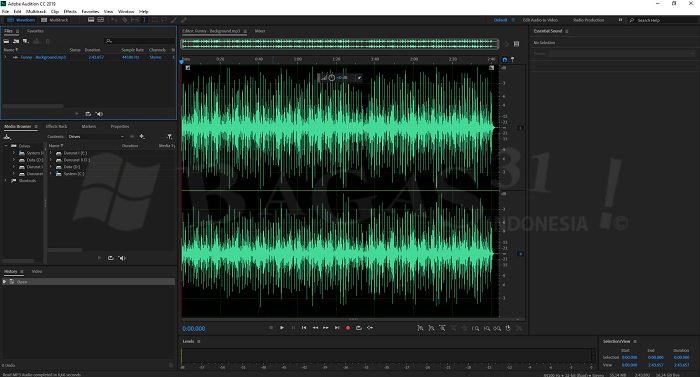This screenshot has height=377, width=700.
Task: Click the Zoom Out Amplitude icon
Action: tap(431, 328)
